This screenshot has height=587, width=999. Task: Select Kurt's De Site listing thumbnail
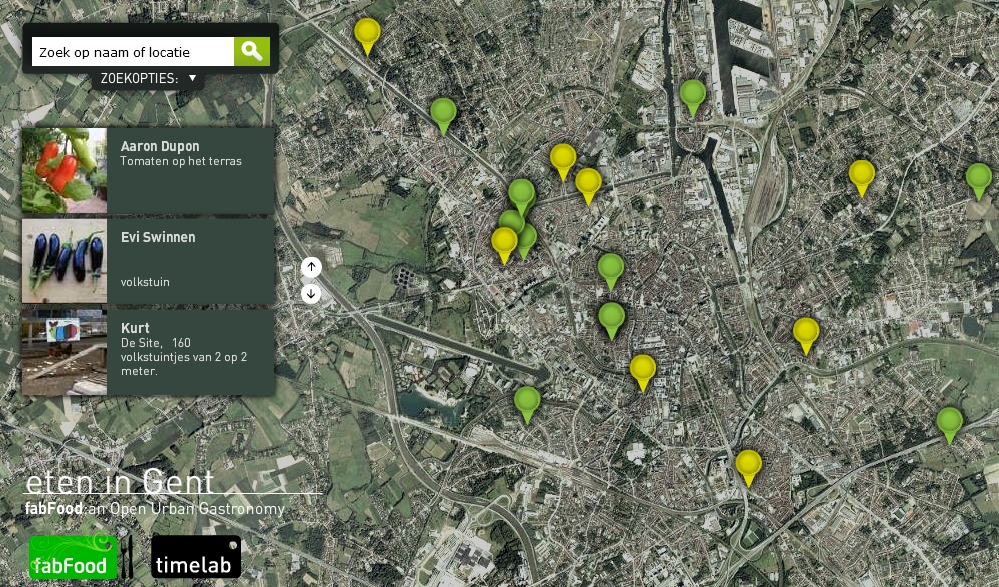(64, 352)
